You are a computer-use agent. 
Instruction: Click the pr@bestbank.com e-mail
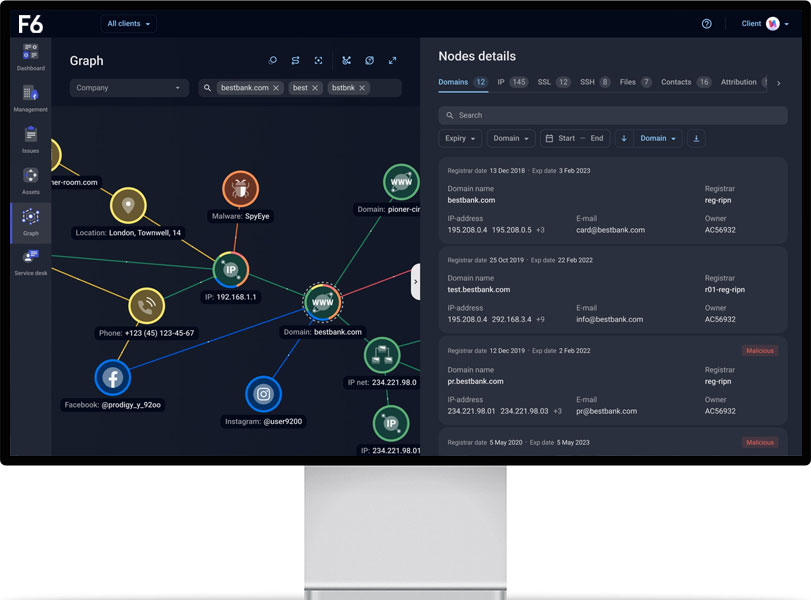pos(607,411)
